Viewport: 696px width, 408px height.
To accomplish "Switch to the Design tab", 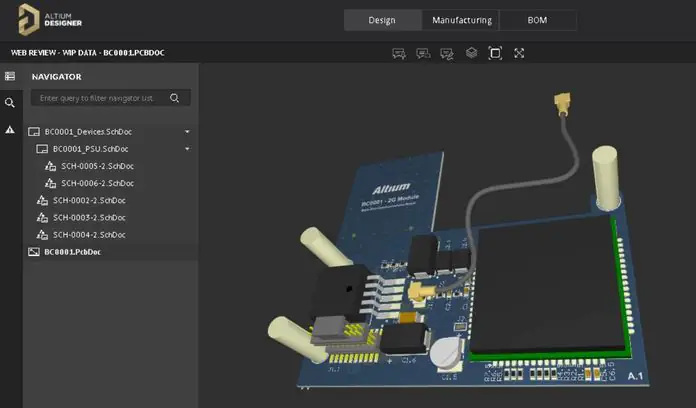I will (x=382, y=20).
